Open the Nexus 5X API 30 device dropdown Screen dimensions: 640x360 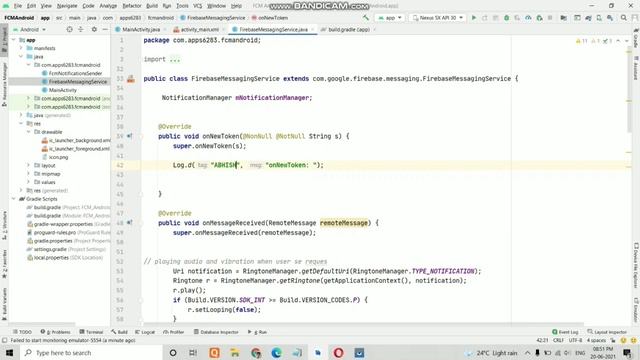[438, 18]
